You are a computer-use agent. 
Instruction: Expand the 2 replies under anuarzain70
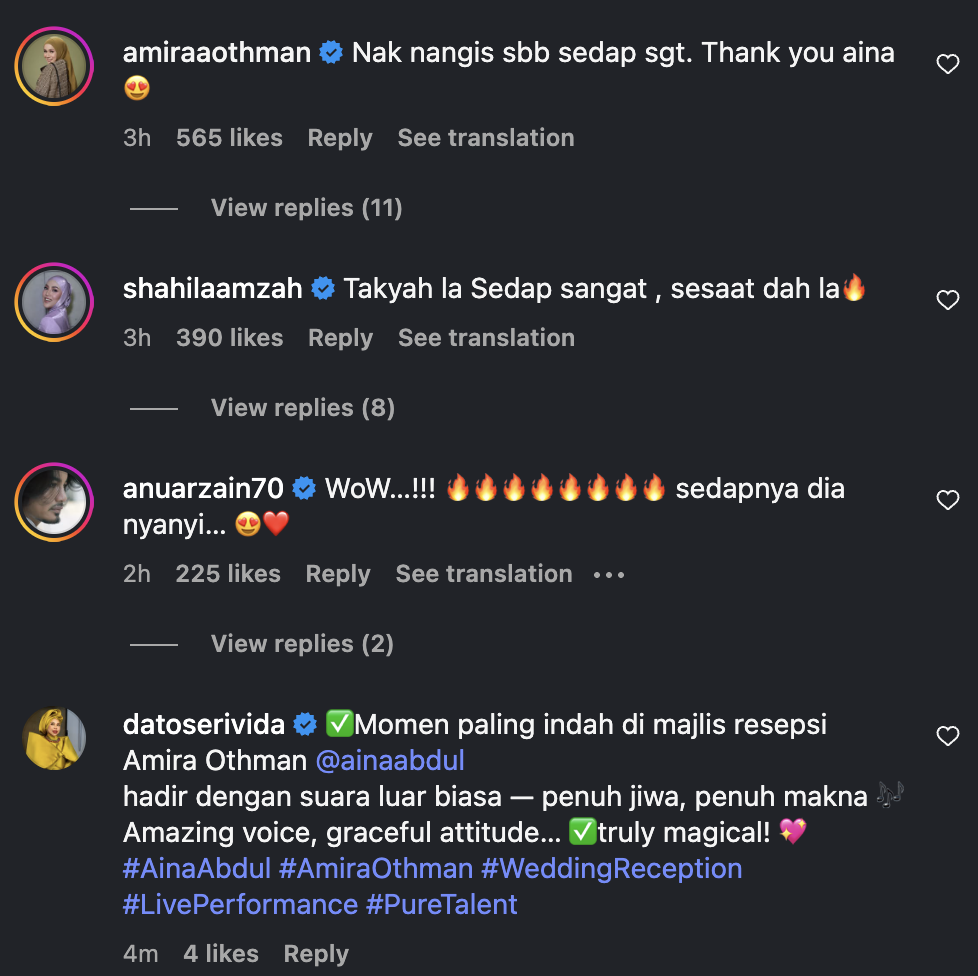click(x=302, y=644)
